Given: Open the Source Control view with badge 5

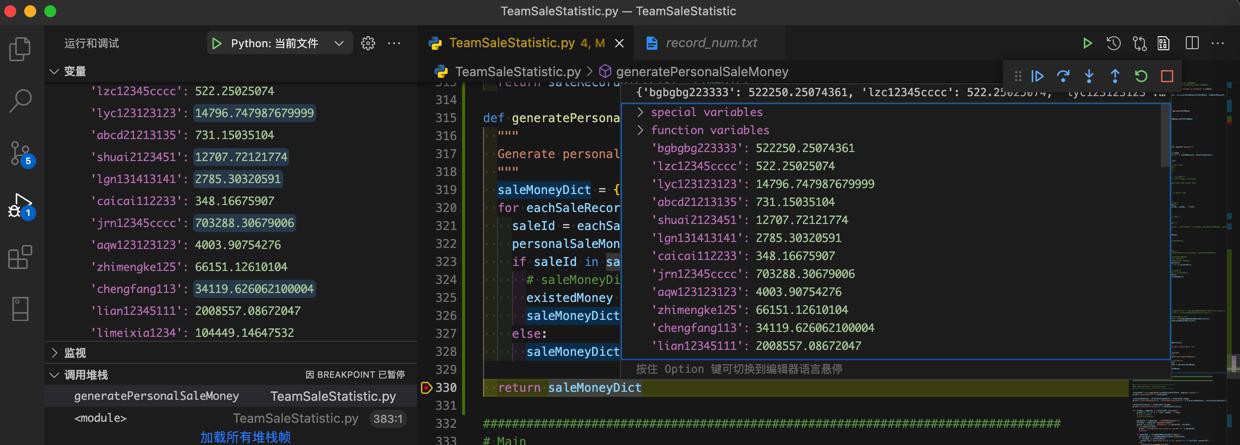Looking at the screenshot, I should [20, 153].
